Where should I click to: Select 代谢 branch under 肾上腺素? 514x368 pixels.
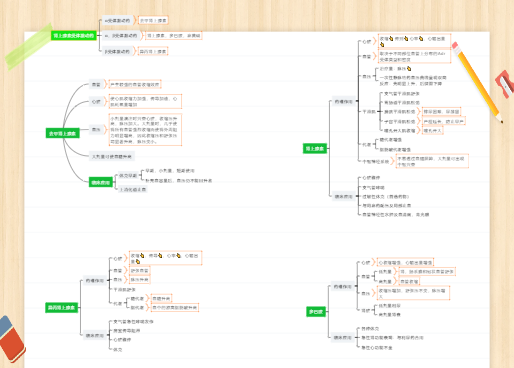point(367,145)
